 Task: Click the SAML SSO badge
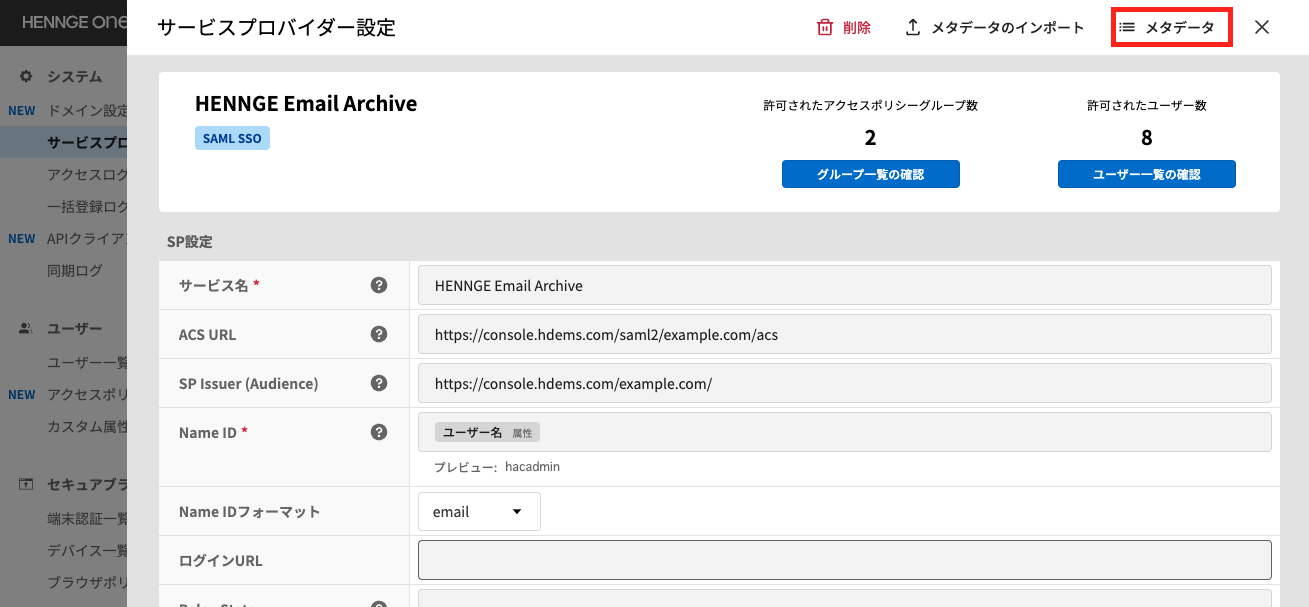coord(232,138)
